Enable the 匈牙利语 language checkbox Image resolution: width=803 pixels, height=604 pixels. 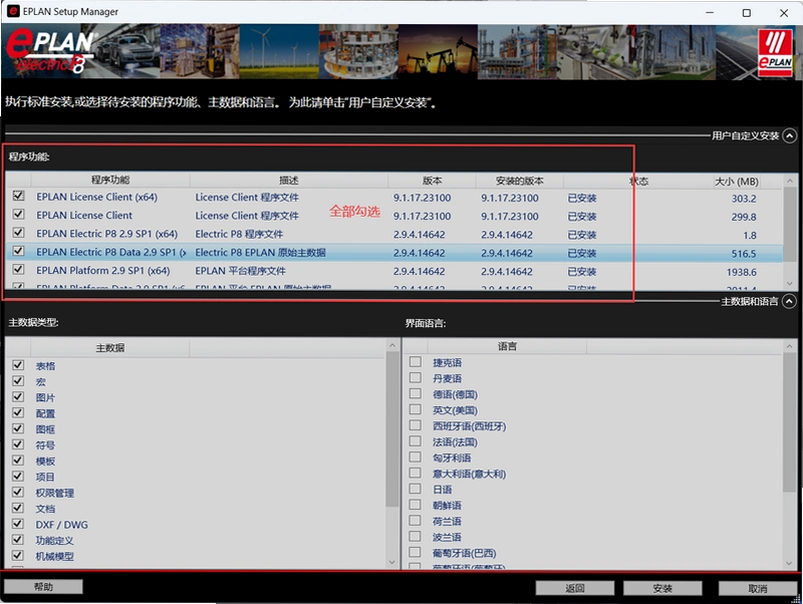(415, 457)
